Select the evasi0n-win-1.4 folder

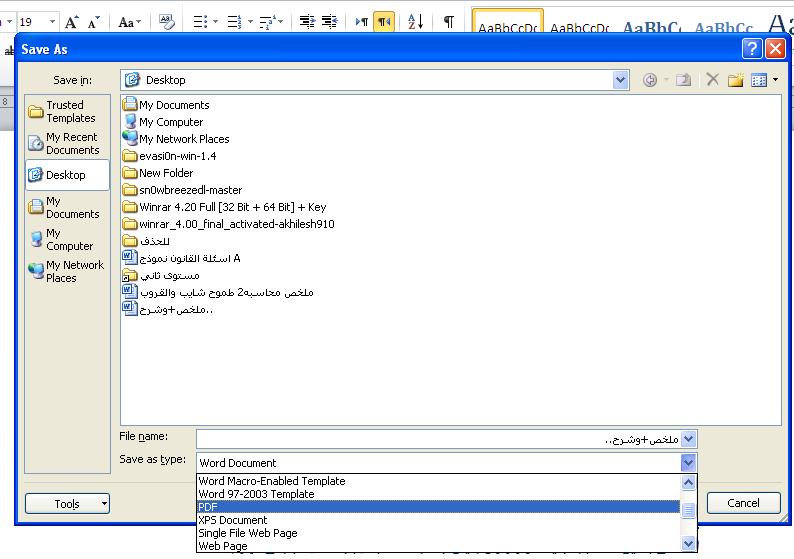(170, 156)
